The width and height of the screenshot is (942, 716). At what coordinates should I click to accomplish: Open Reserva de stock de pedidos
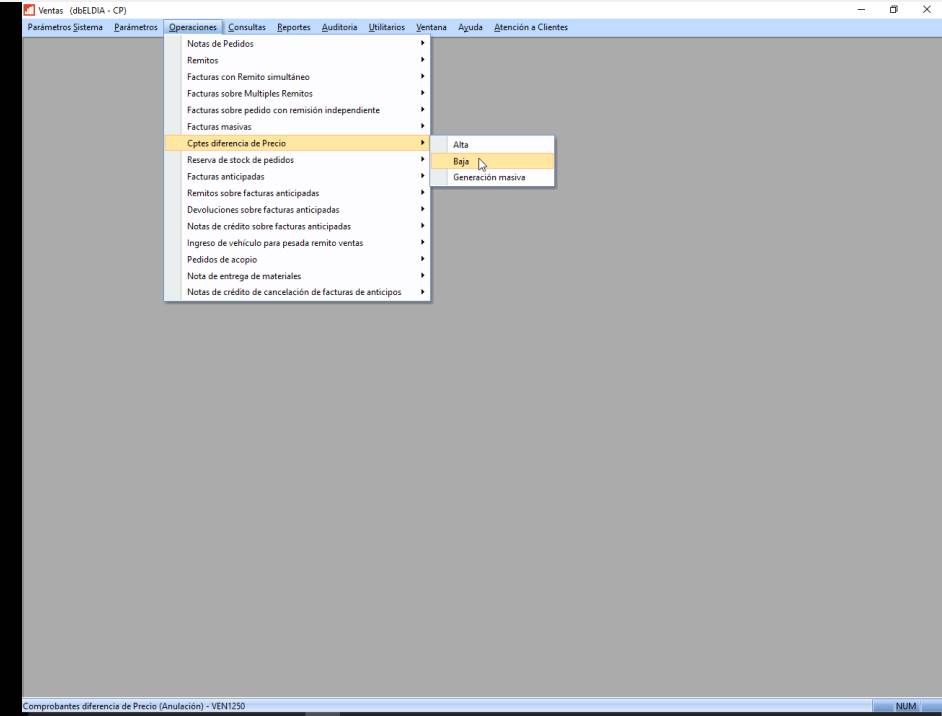[x=240, y=160]
